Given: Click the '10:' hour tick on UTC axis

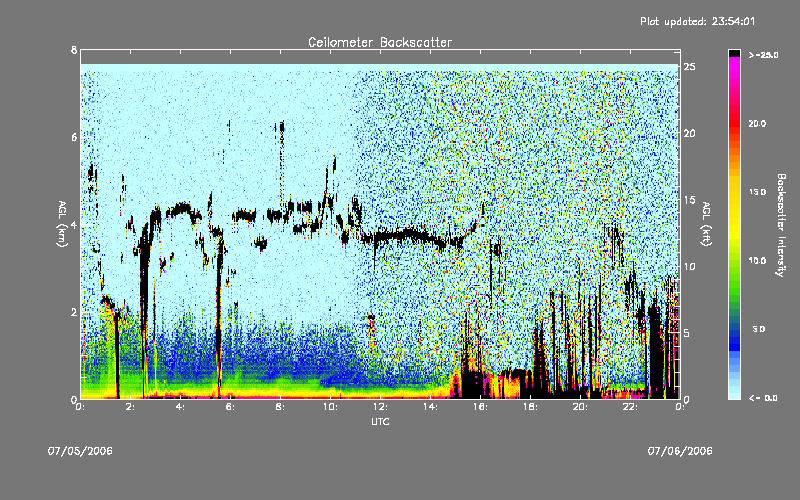Looking at the screenshot, I should click(330, 407).
